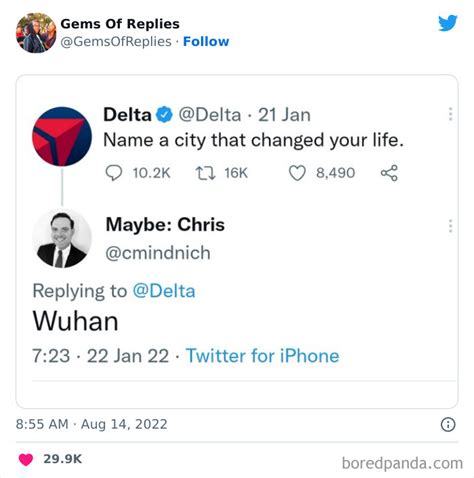Screen dimensions: 474x478
Task: Click the retweet icon on Delta's tweet
Action: tap(205, 173)
